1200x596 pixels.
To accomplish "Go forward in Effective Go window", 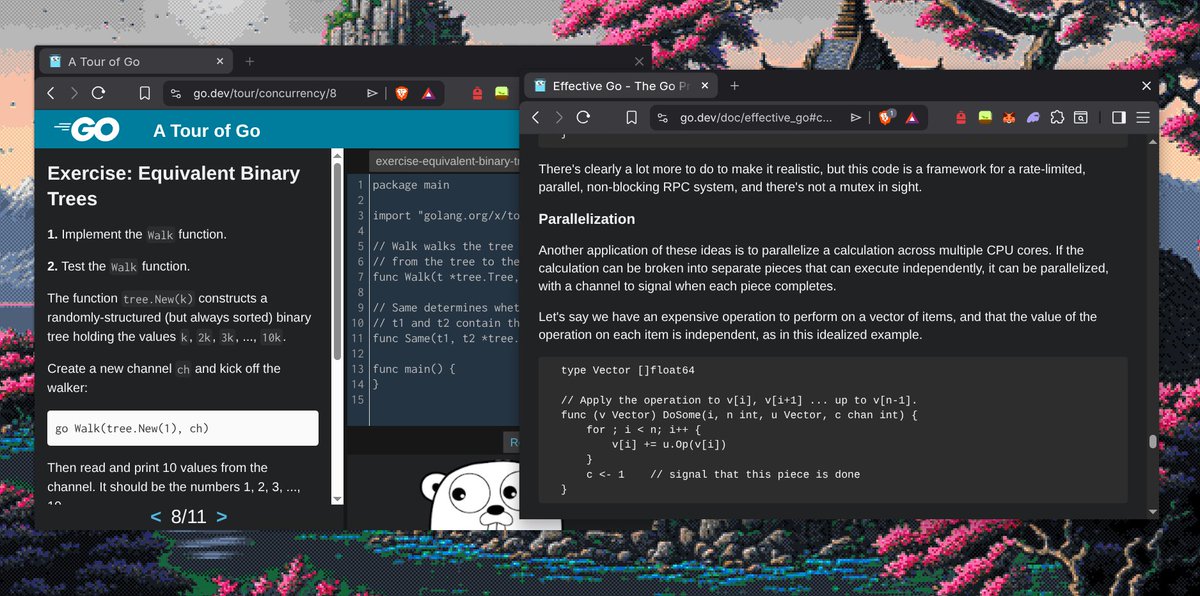I will pos(559,117).
